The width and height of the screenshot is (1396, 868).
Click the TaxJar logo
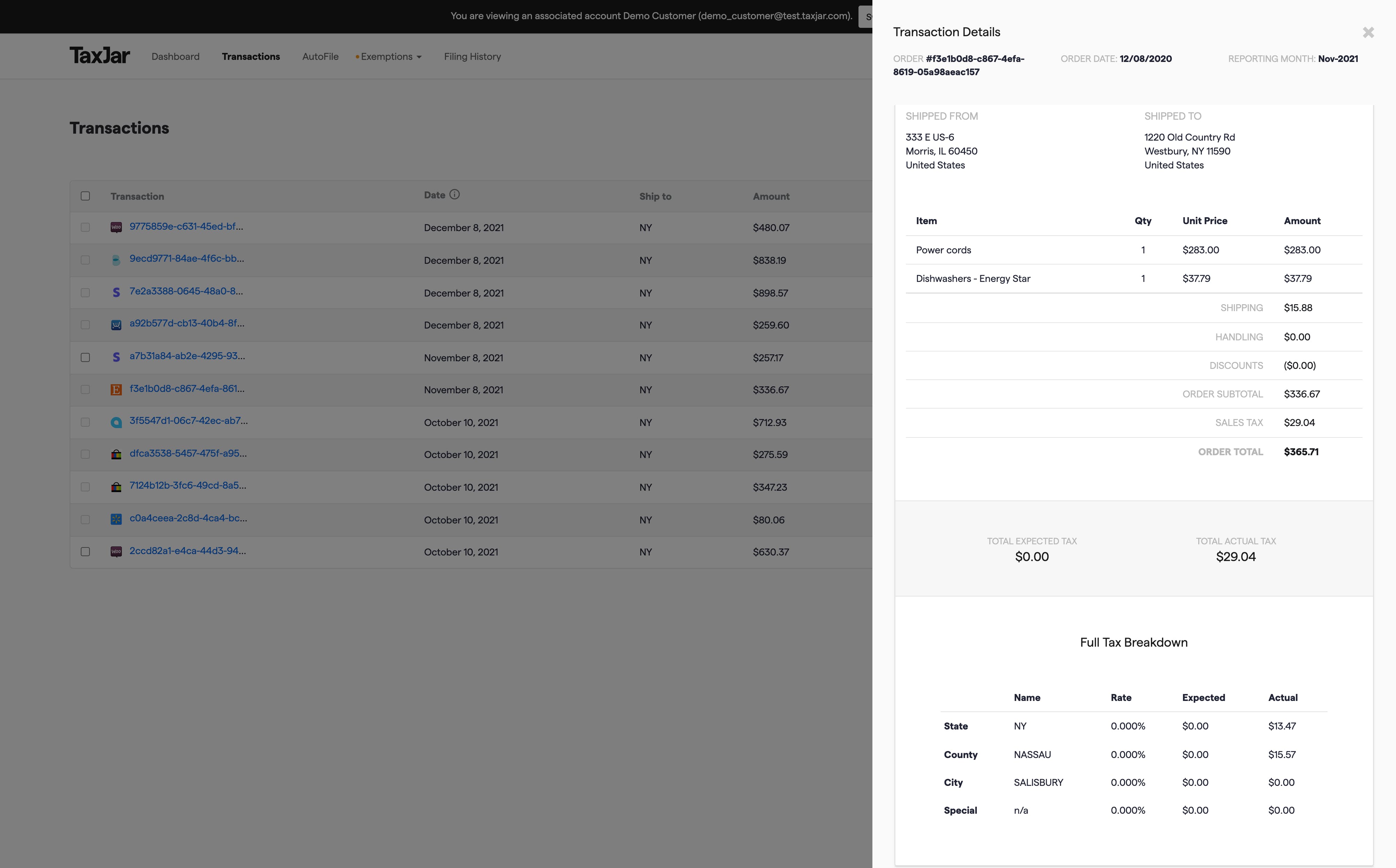(99, 56)
